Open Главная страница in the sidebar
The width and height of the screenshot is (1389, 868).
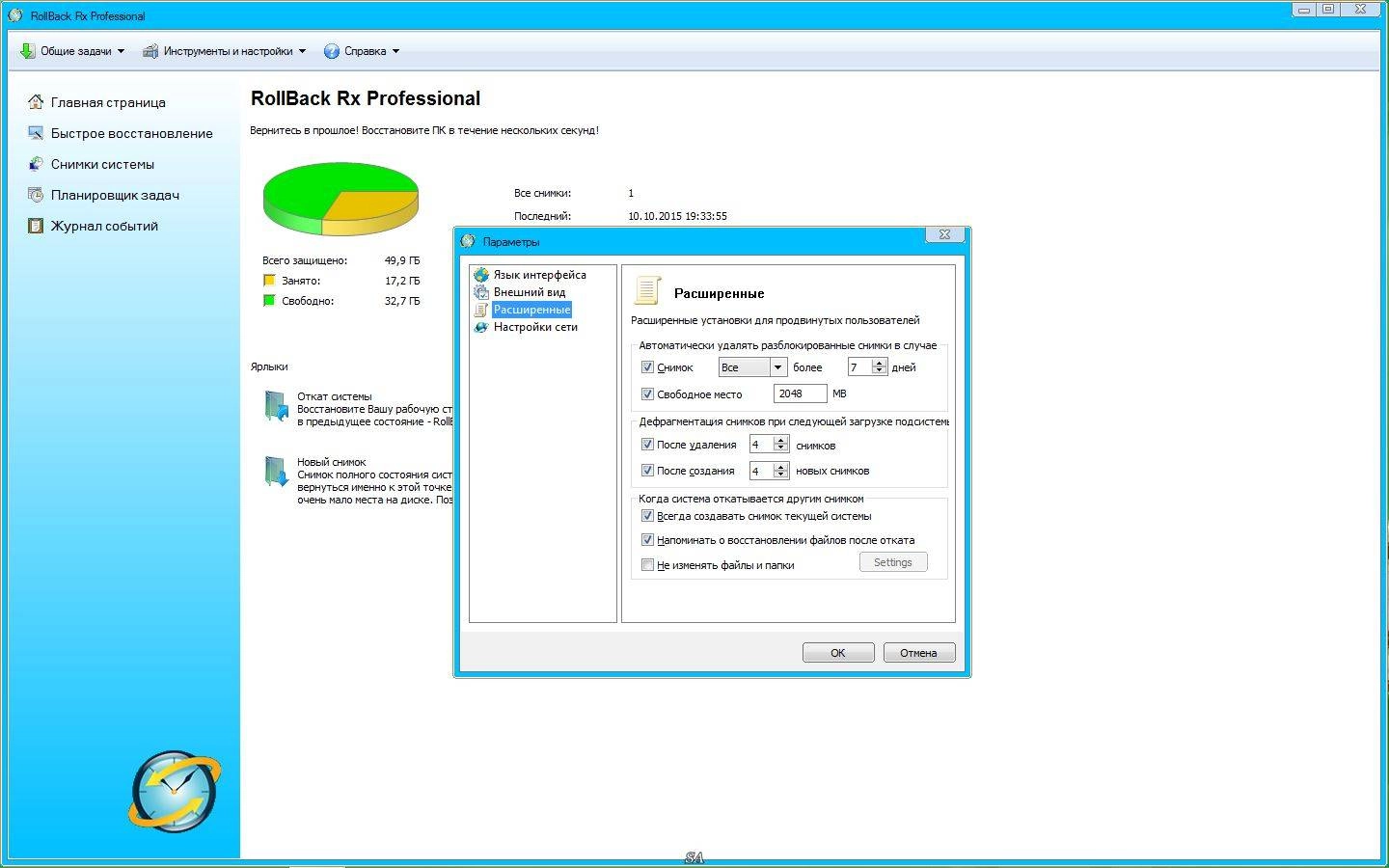click(108, 102)
